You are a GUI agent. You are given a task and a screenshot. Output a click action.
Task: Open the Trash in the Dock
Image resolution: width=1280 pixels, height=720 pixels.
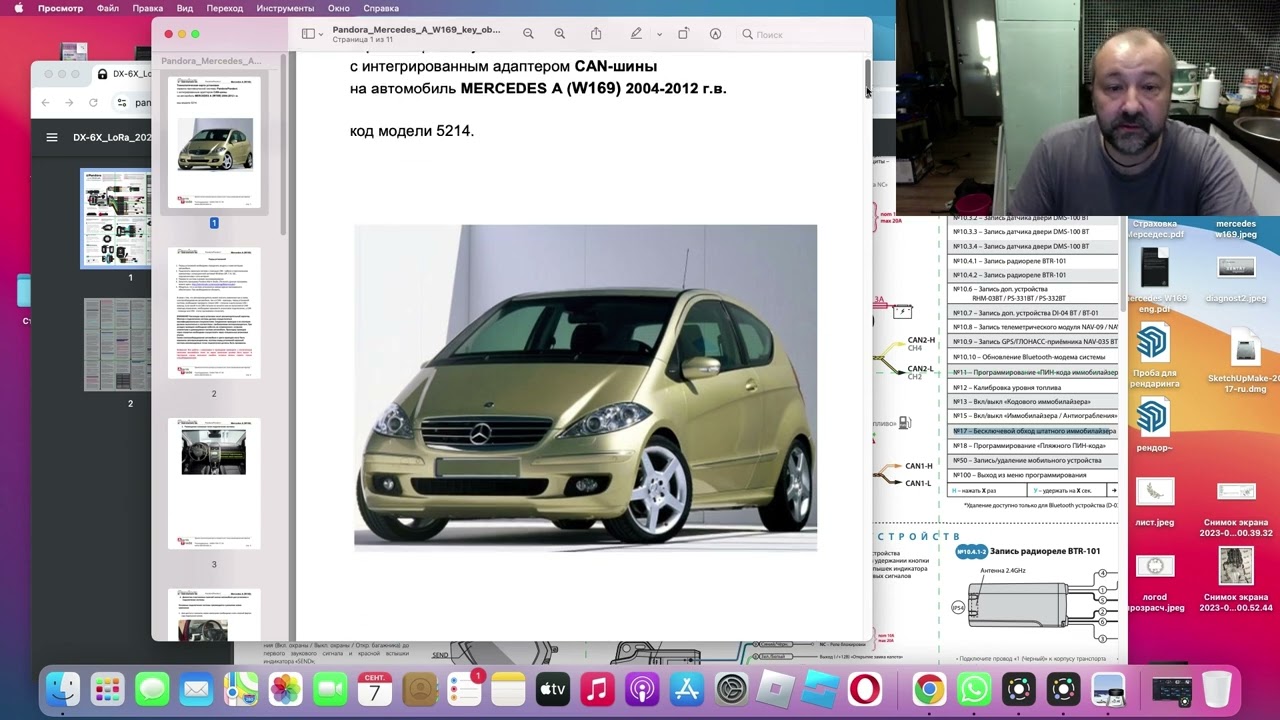tap(1217, 689)
